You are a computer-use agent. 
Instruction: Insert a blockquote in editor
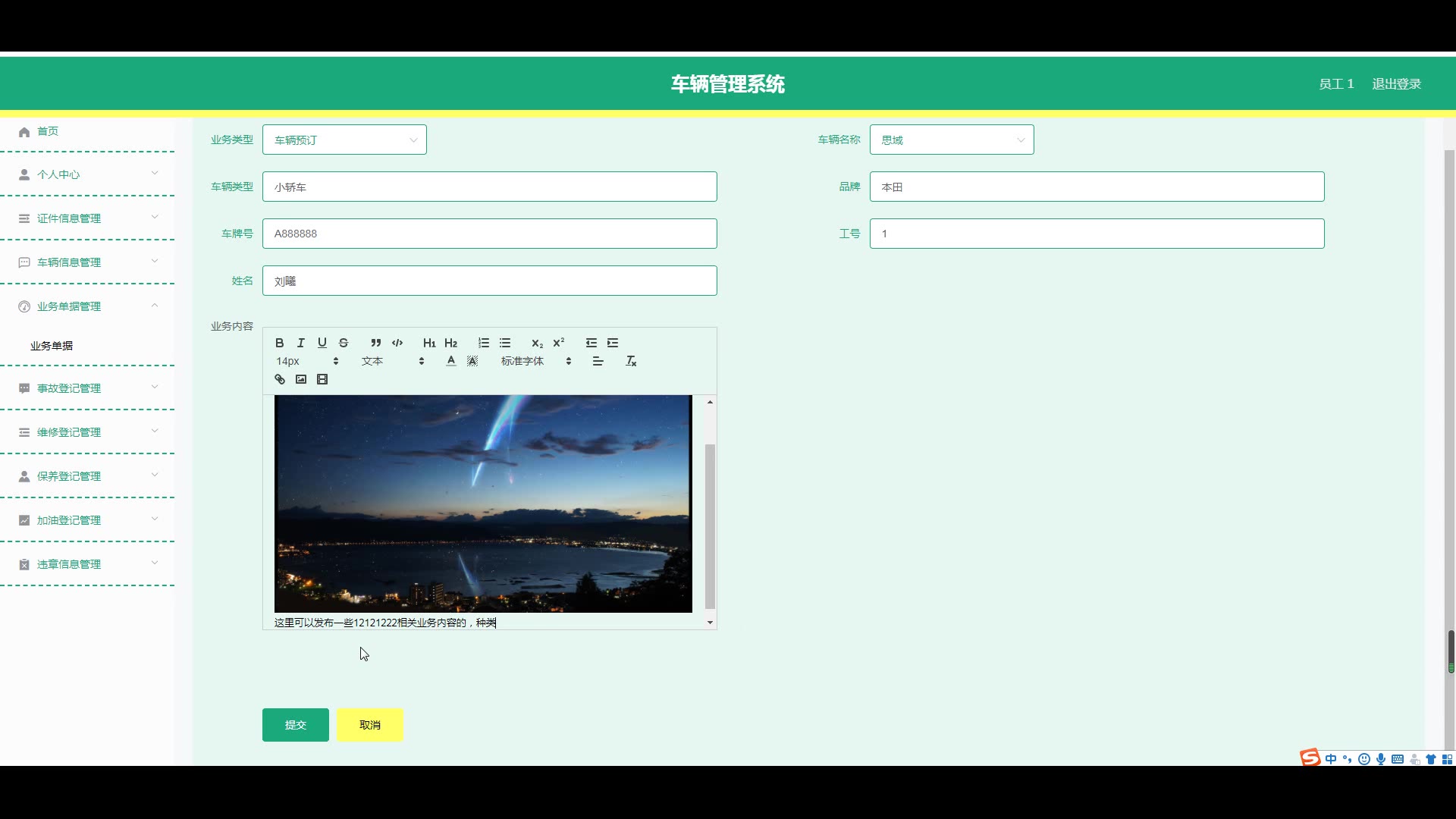pos(375,343)
